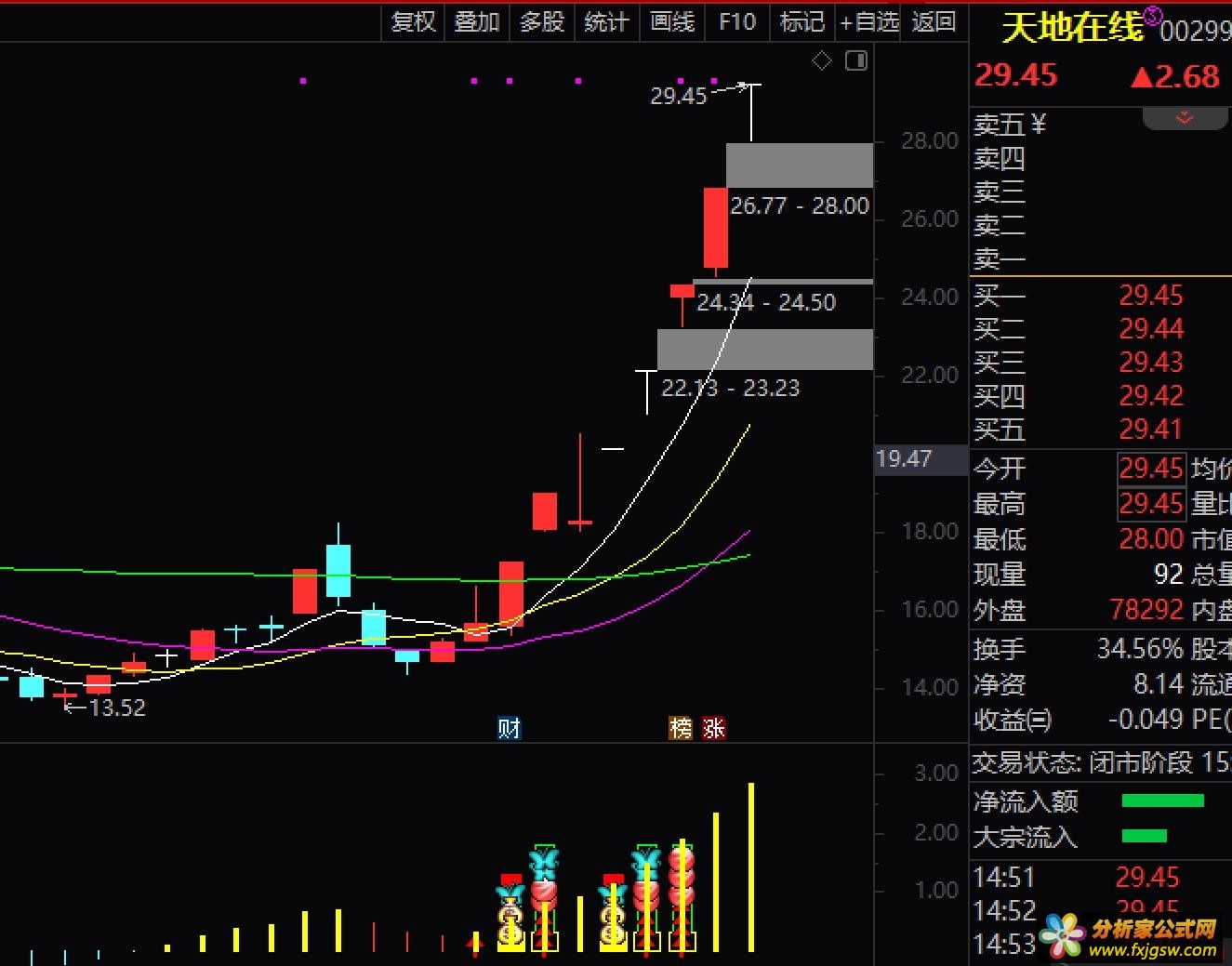This screenshot has height=966, width=1232.
Task: Click the 交易状态 trading status line
Action: click(x=1101, y=763)
